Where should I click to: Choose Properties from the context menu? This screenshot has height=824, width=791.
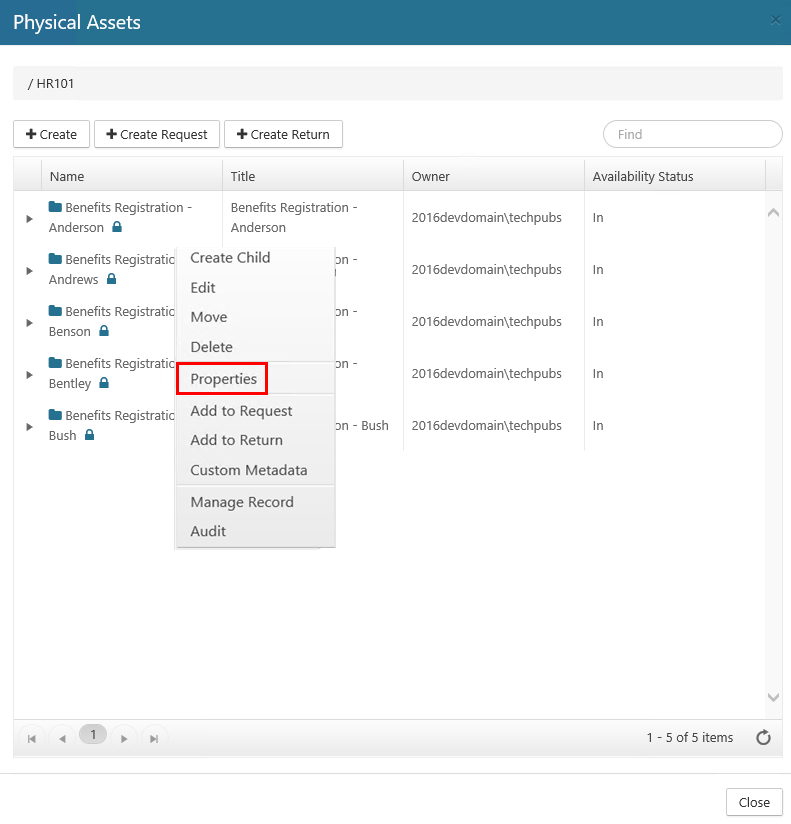point(223,379)
